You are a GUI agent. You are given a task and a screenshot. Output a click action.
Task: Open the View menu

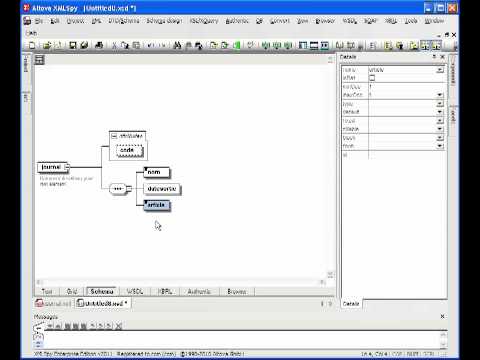(x=302, y=21)
